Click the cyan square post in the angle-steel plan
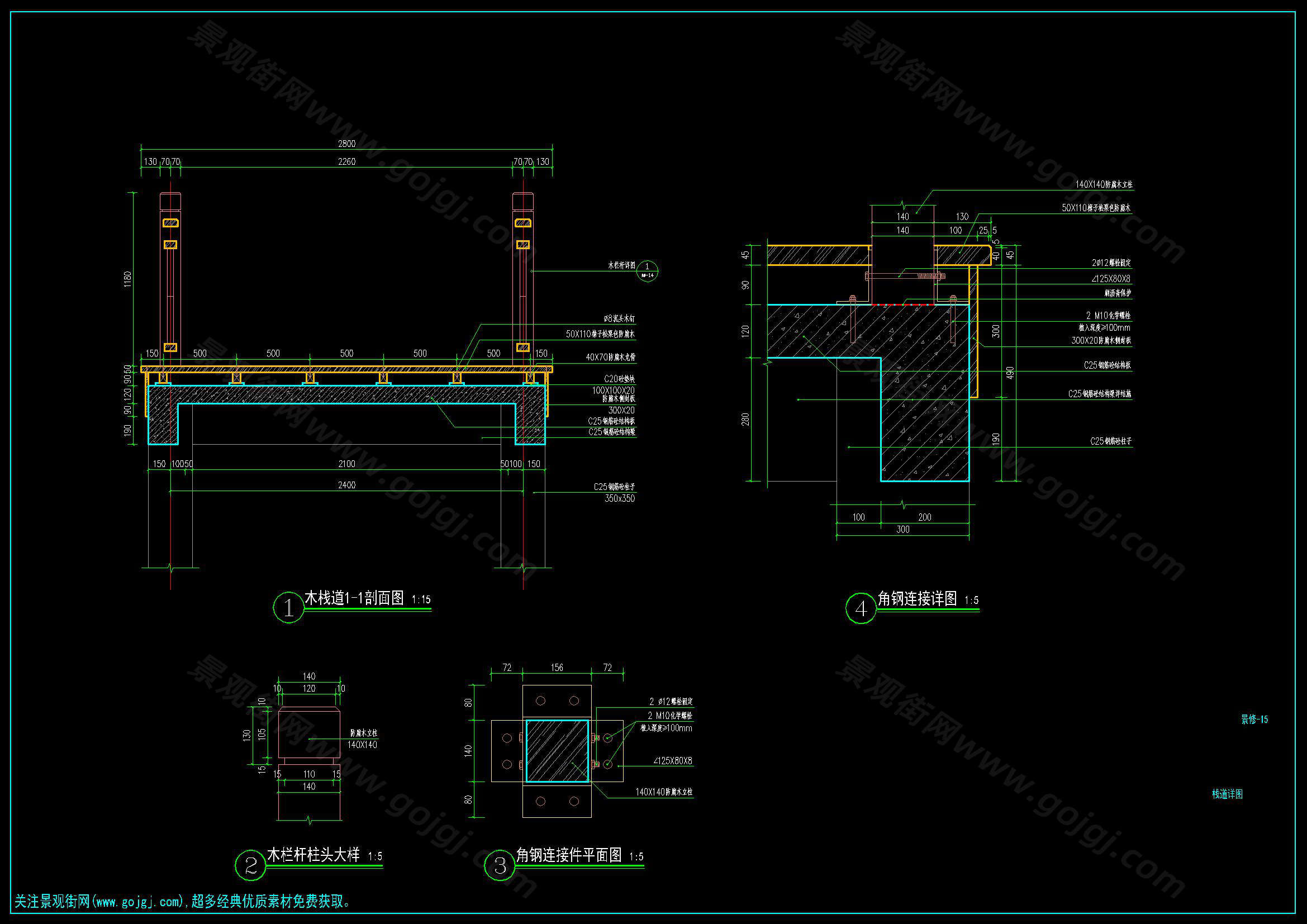Viewport: 1307px width, 924px height. 557,750
